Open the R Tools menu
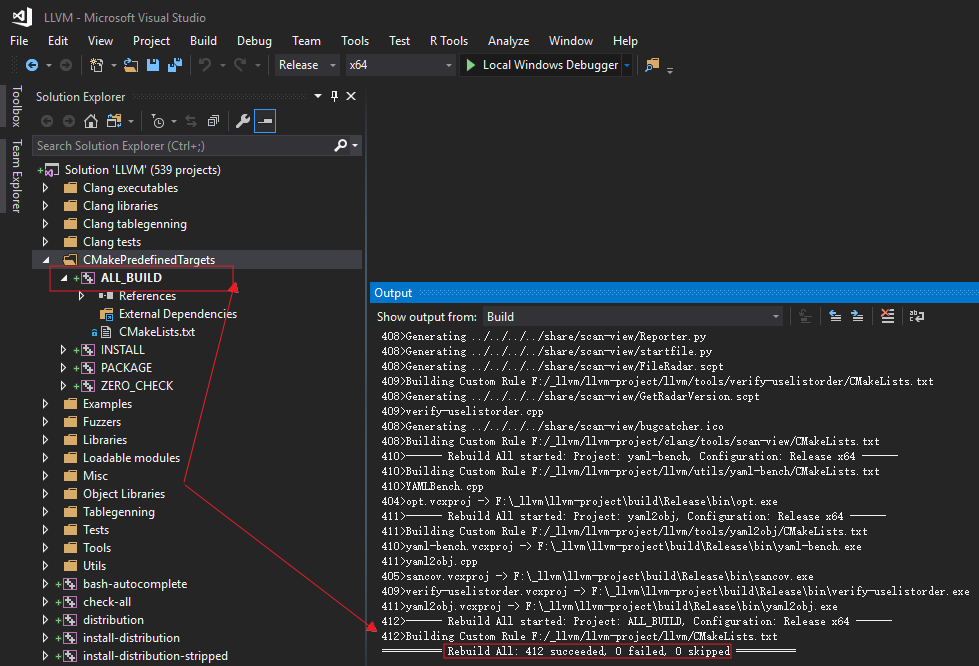Viewport: 979px width, 666px height. pyautogui.click(x=449, y=41)
